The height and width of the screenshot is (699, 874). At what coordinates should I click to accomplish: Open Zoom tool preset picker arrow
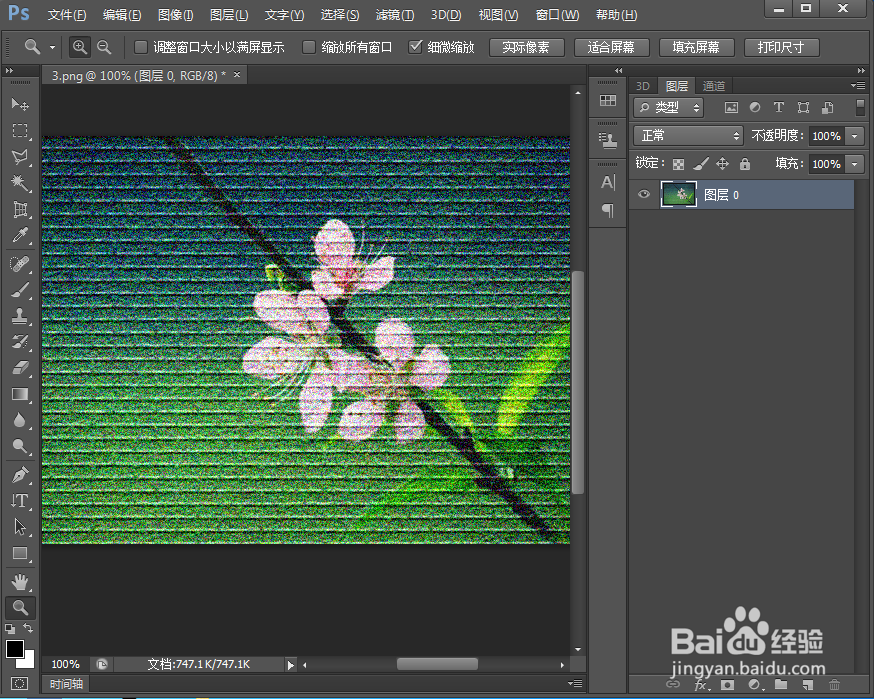(52, 48)
